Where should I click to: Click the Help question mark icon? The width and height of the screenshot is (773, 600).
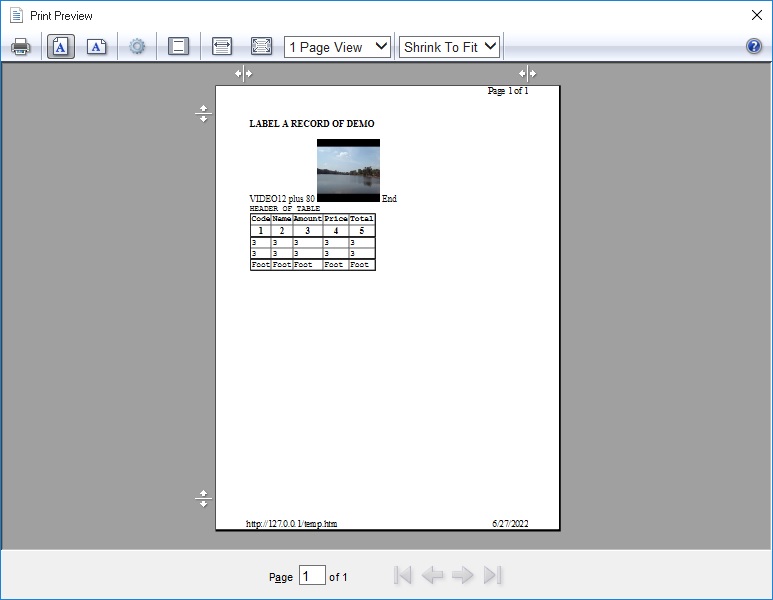(x=754, y=47)
